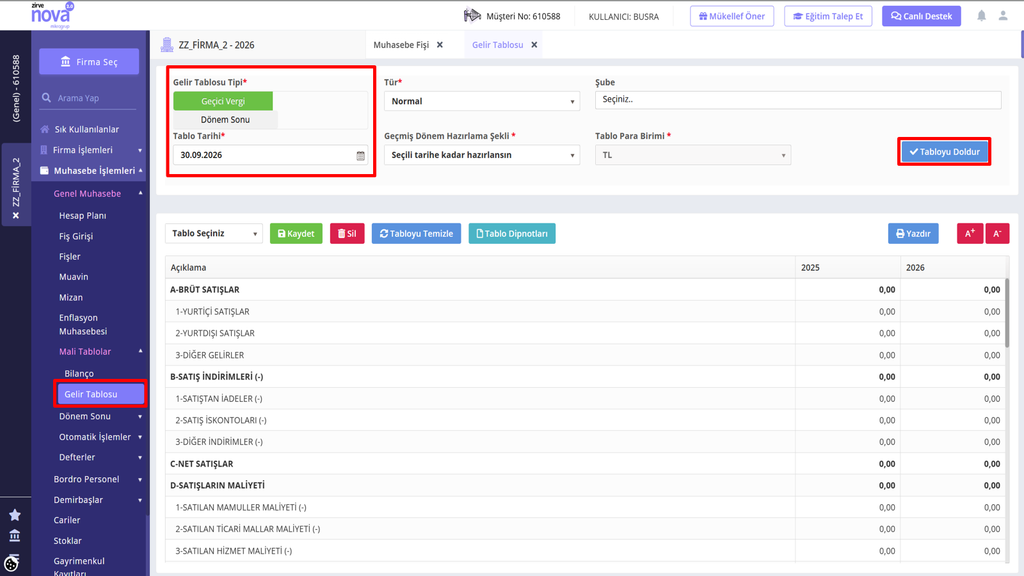The height and width of the screenshot is (576, 1024).
Task: Click the green Kaydet button
Action: click(x=296, y=234)
